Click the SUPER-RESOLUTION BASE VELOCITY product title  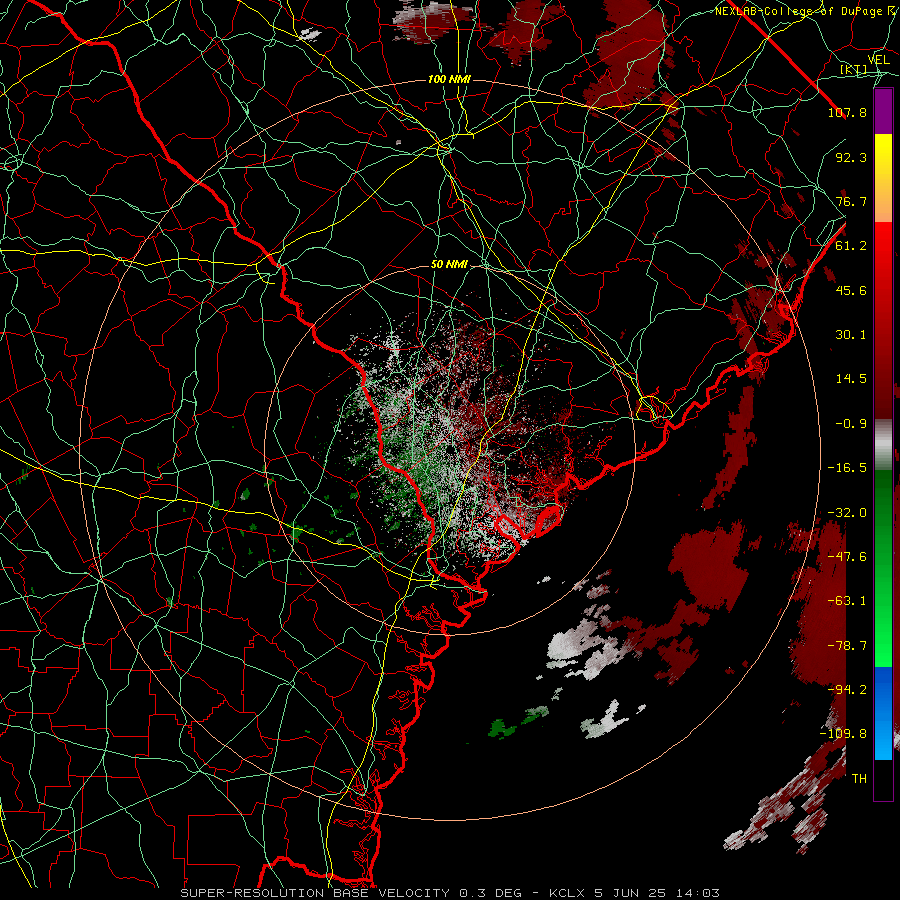click(x=315, y=893)
